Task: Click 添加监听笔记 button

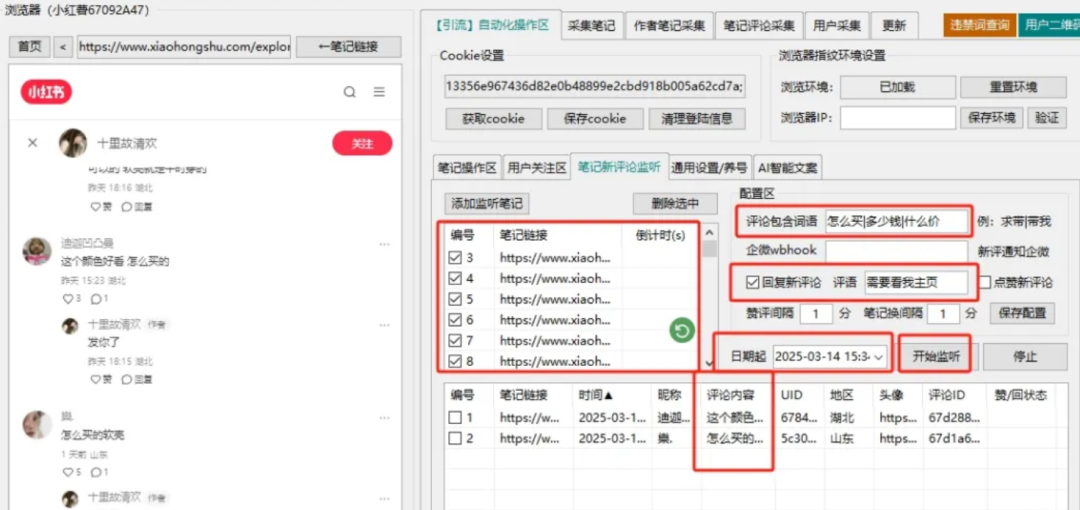Action: [x=487, y=203]
